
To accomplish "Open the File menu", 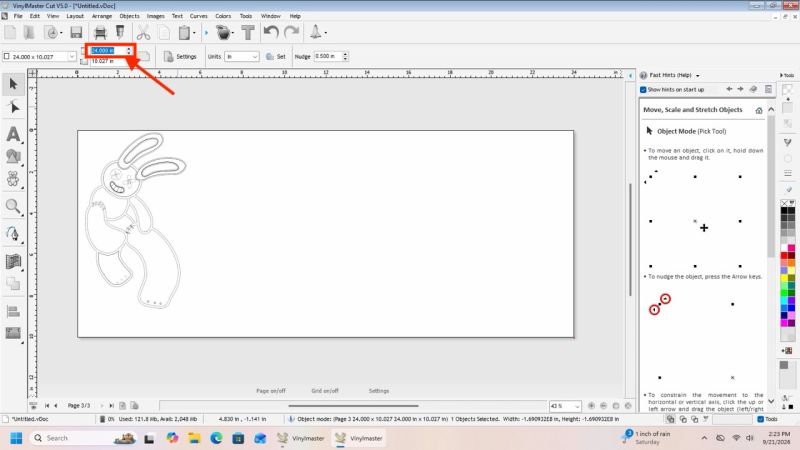I will point(18,16).
